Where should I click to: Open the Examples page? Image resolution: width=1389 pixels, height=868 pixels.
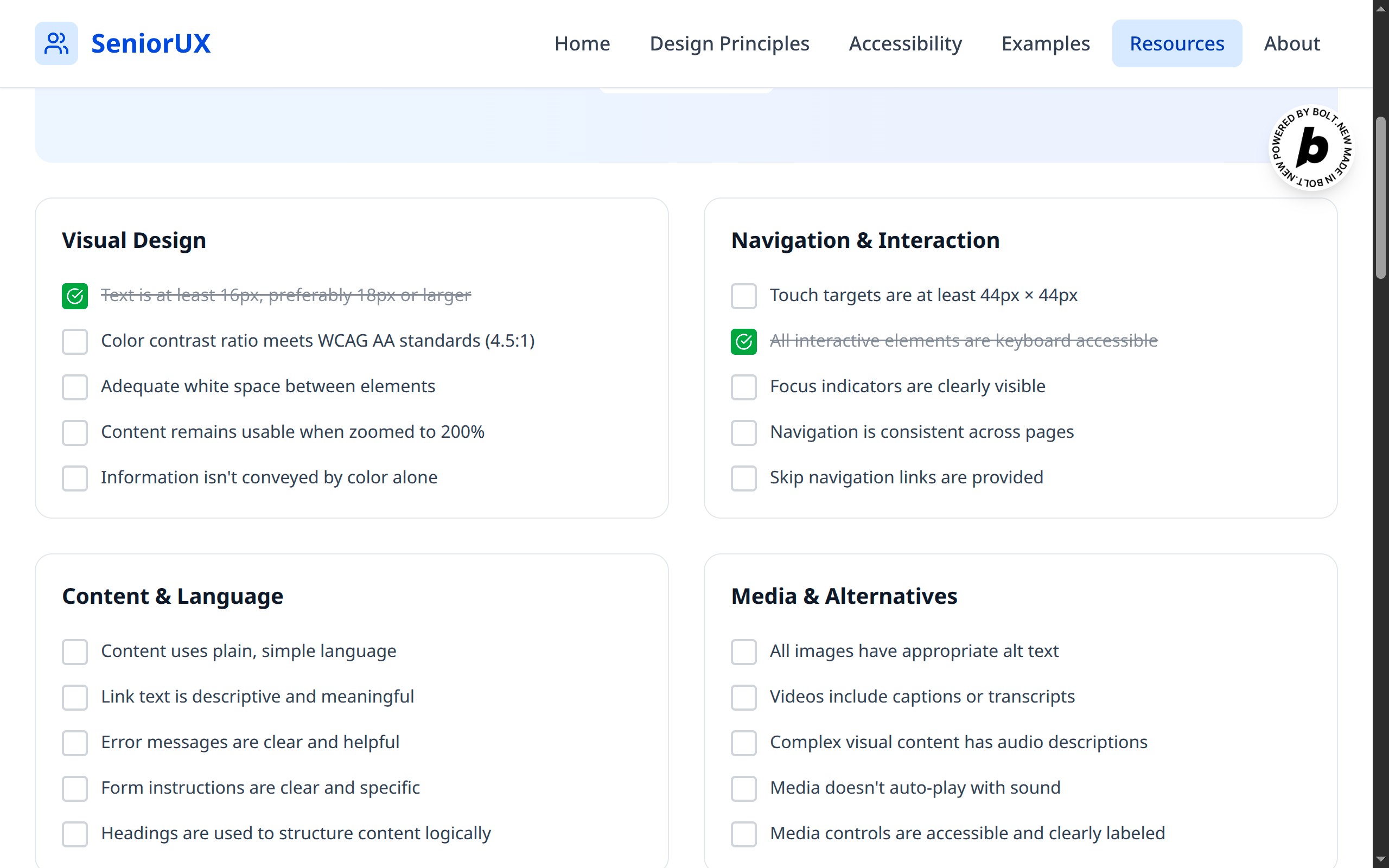(1045, 43)
